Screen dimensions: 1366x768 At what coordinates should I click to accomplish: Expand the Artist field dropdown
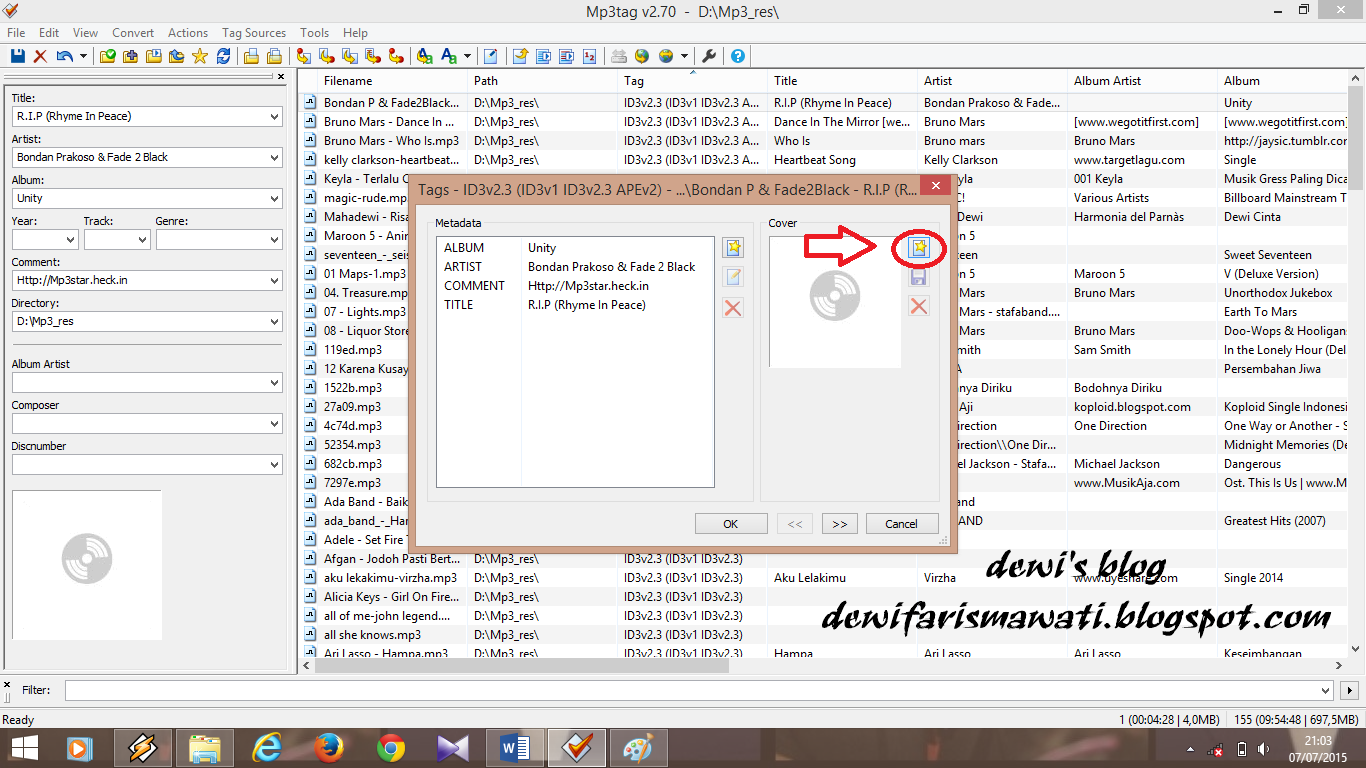tap(275, 158)
